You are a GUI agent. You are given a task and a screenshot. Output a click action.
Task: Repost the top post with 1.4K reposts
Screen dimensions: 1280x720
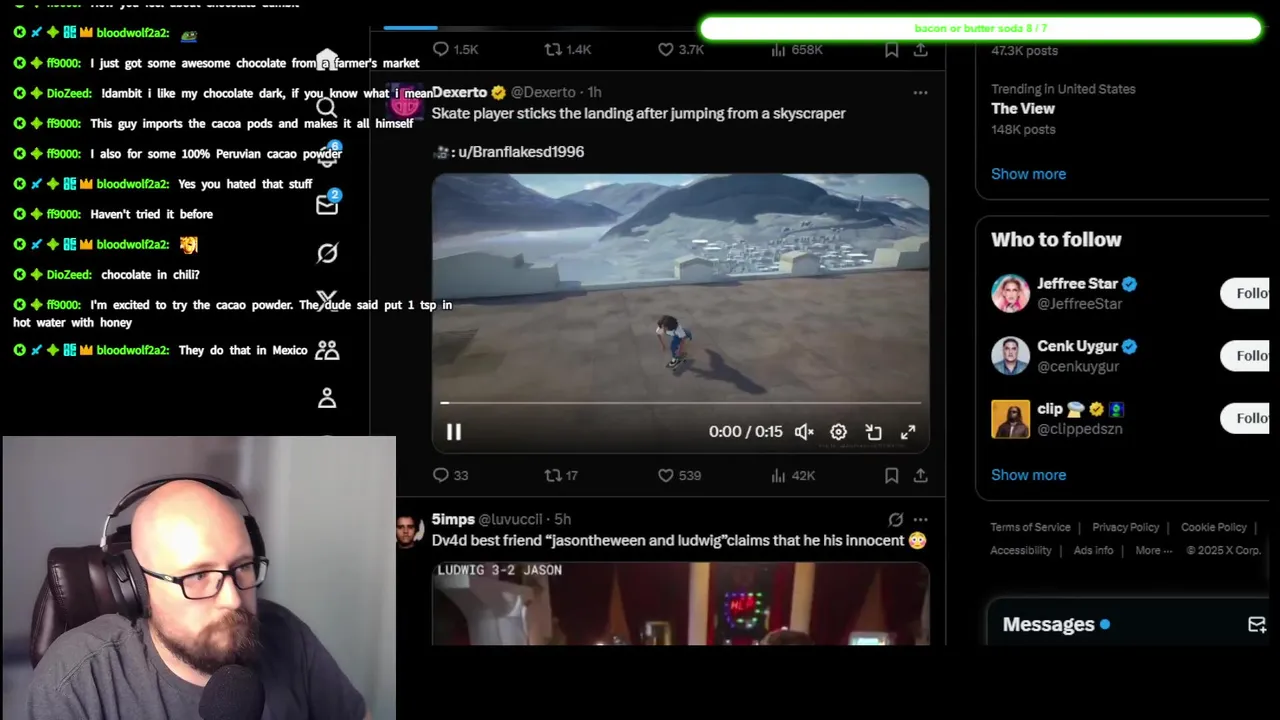pyautogui.click(x=567, y=49)
